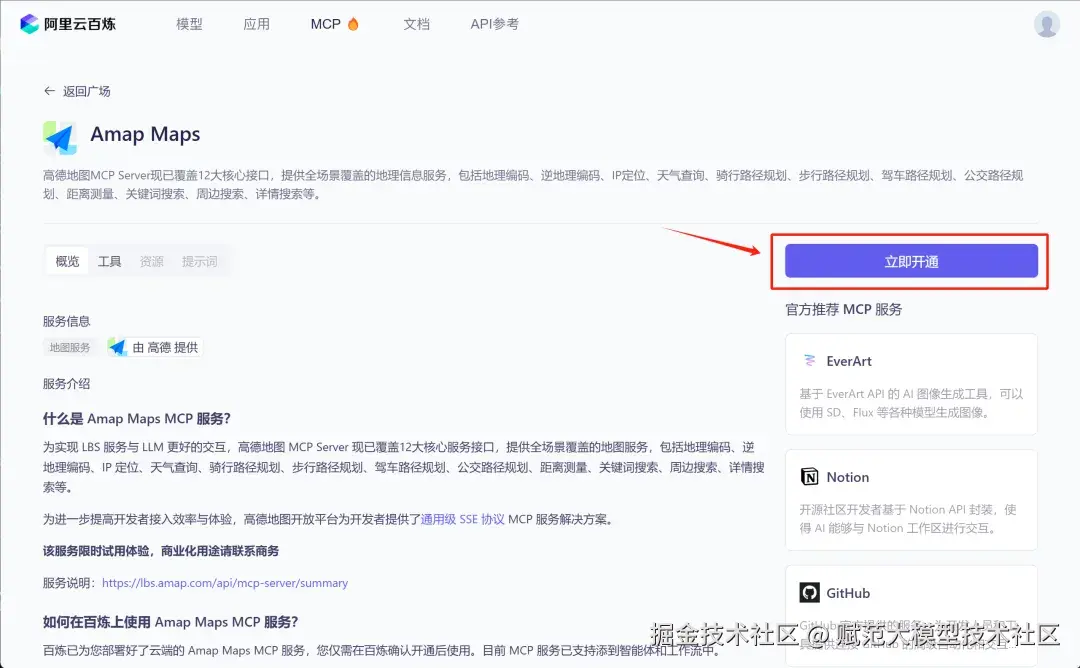Click the back arrow next to 返回广场
This screenshot has width=1080, height=668.
[x=49, y=91]
